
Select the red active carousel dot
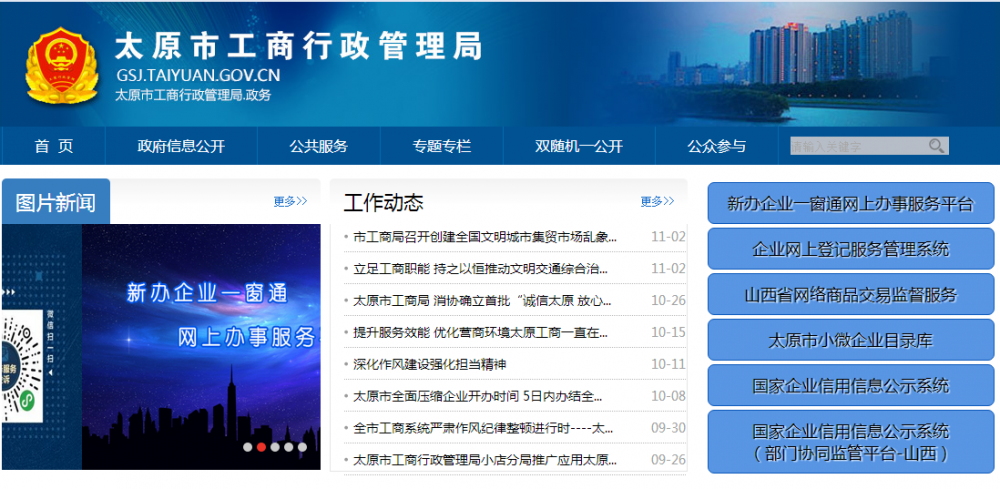(x=261, y=447)
